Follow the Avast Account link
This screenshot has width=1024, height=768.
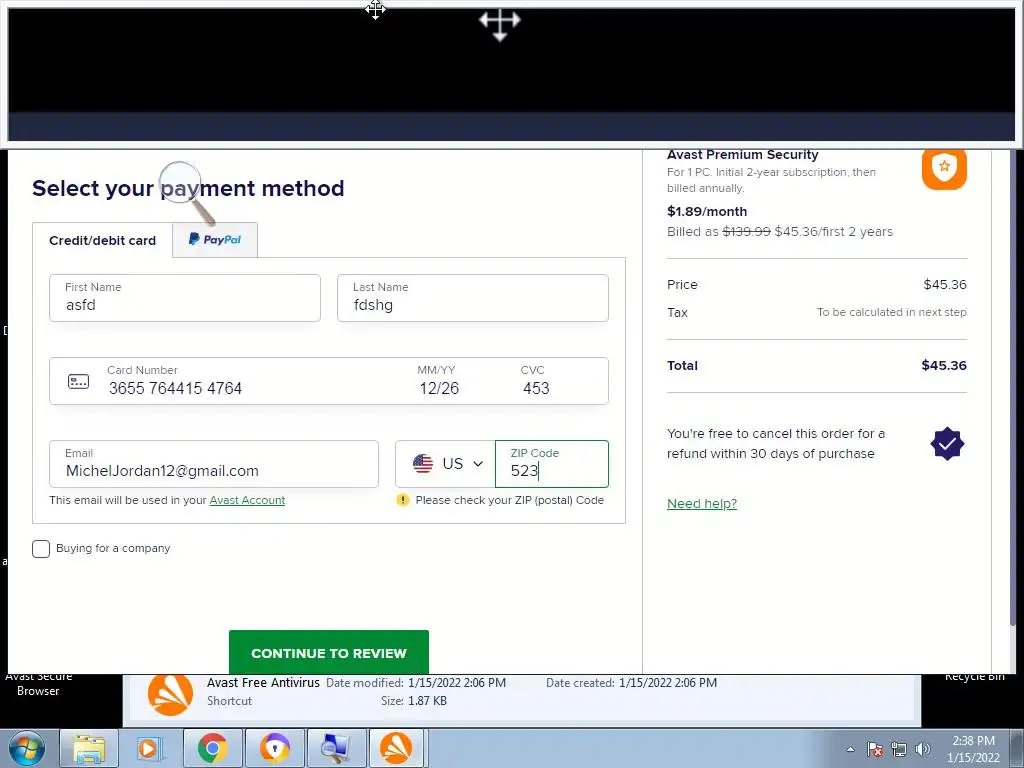tap(247, 500)
